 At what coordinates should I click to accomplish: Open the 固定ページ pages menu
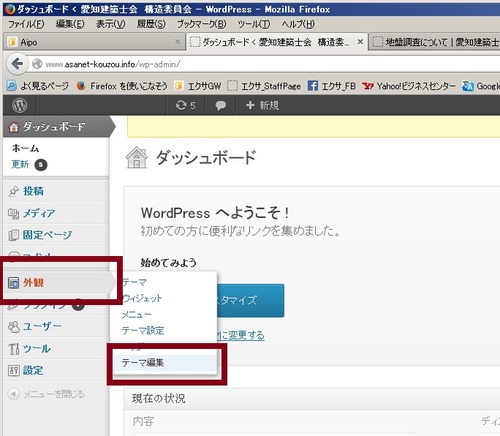[47, 235]
